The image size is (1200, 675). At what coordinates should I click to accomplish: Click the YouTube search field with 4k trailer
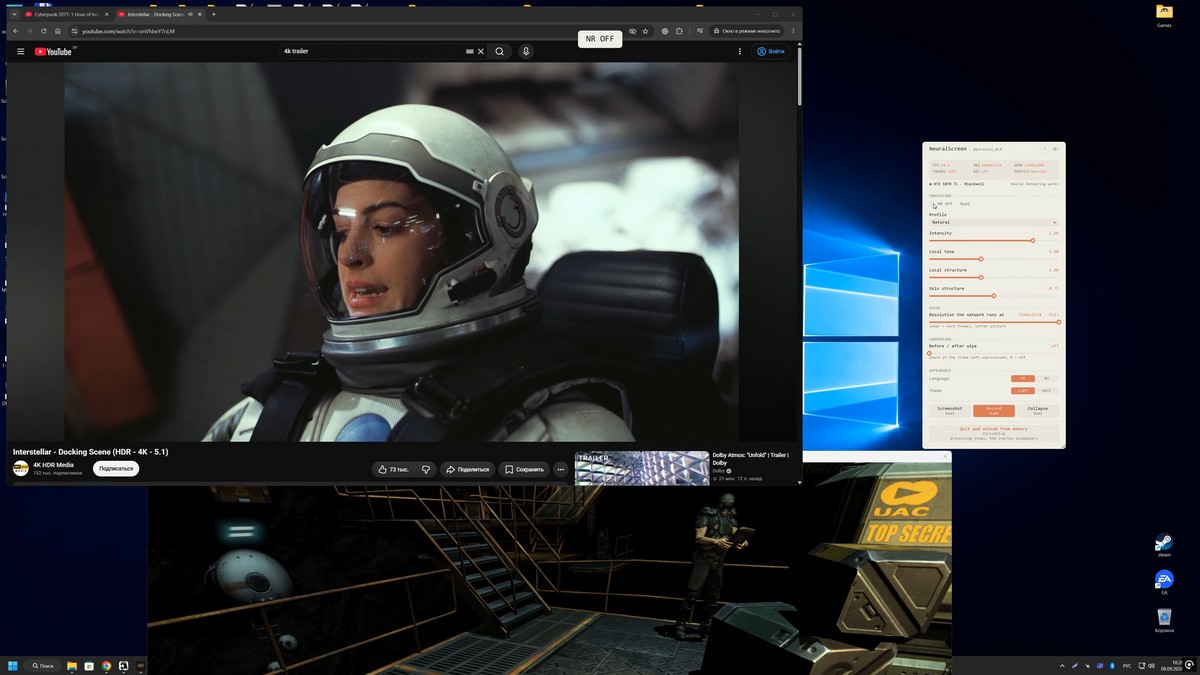[x=372, y=51]
